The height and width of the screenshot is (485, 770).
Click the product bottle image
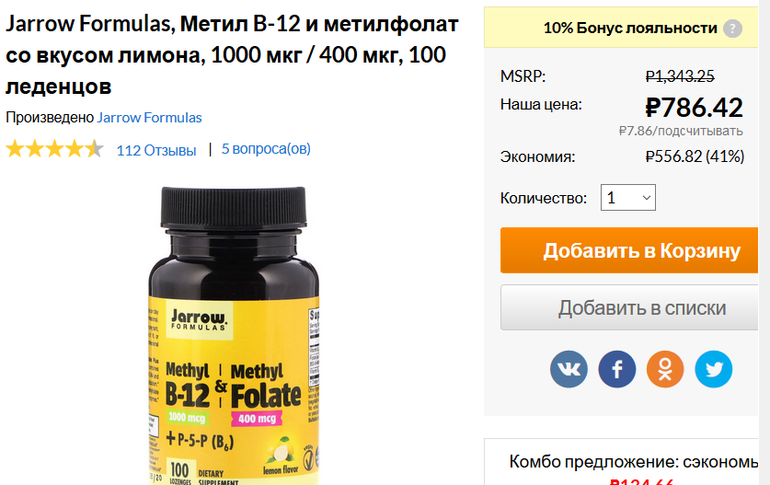[x=234, y=336]
